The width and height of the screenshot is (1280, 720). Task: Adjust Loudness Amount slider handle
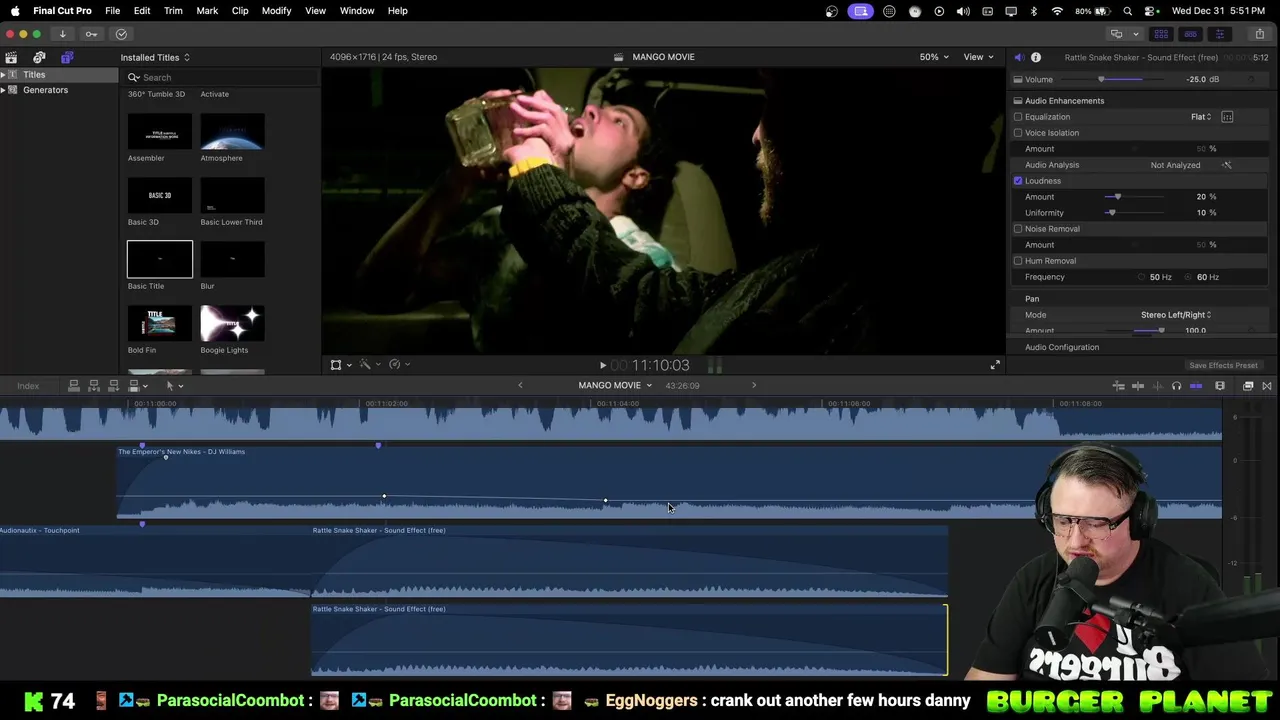tap(1117, 197)
